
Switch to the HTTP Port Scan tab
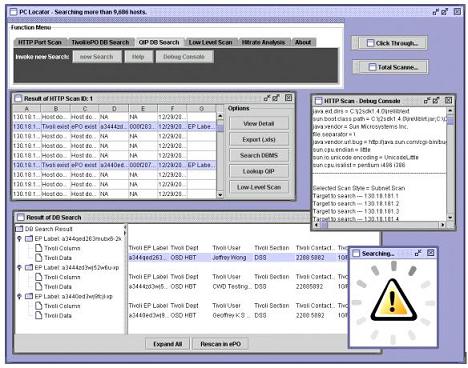(40, 42)
